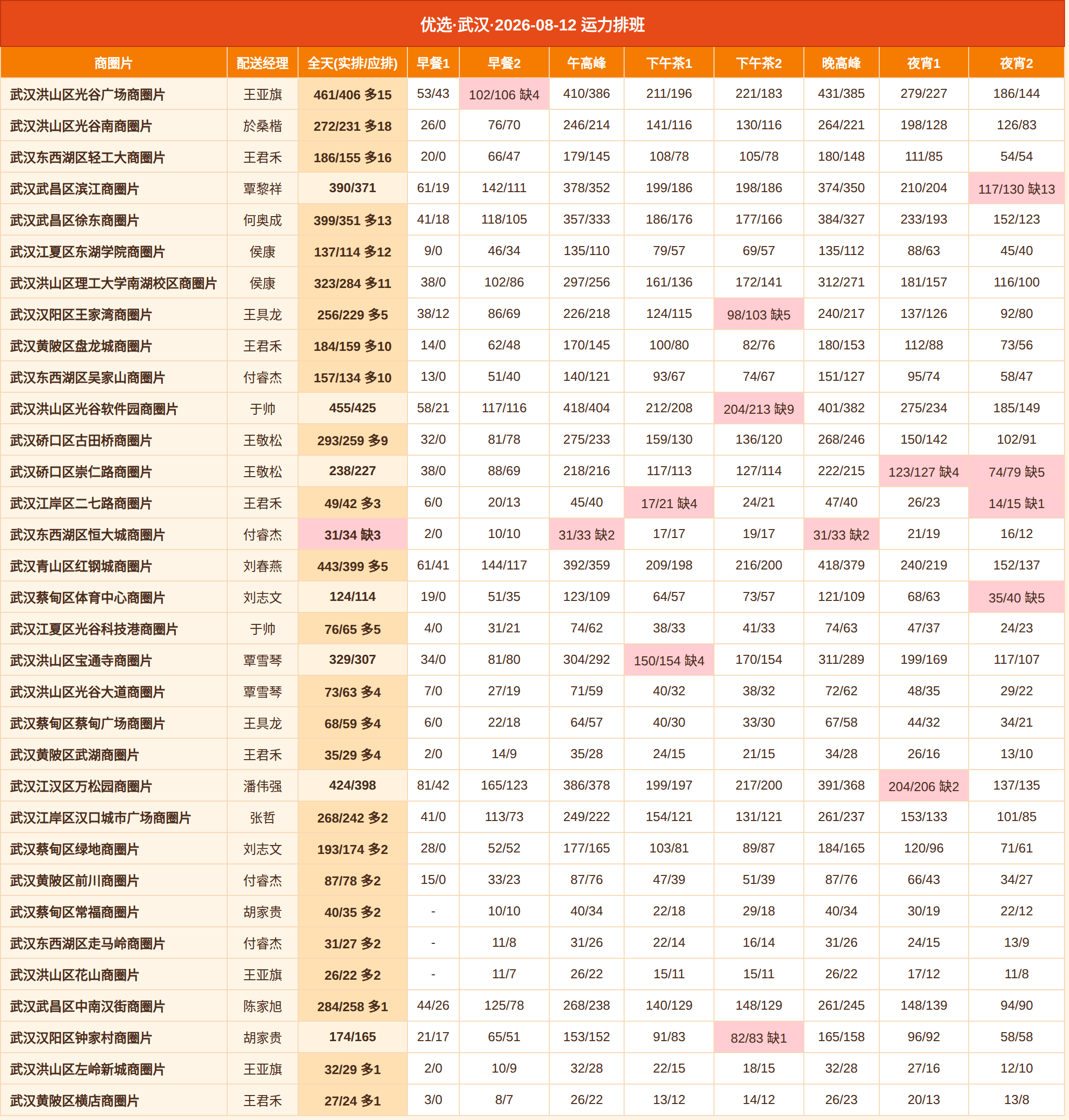Click cell 157/134 多10
This screenshot has width=1069, height=1120.
click(352, 377)
